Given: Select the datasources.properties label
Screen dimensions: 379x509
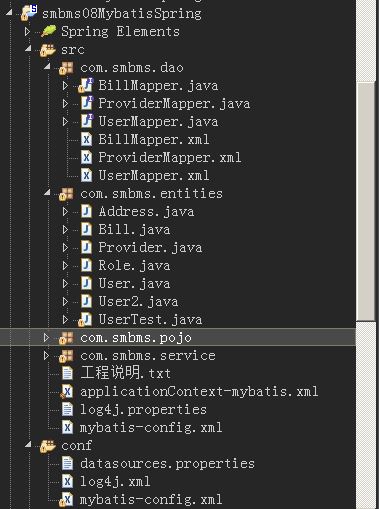Looking at the screenshot, I should [167, 464].
